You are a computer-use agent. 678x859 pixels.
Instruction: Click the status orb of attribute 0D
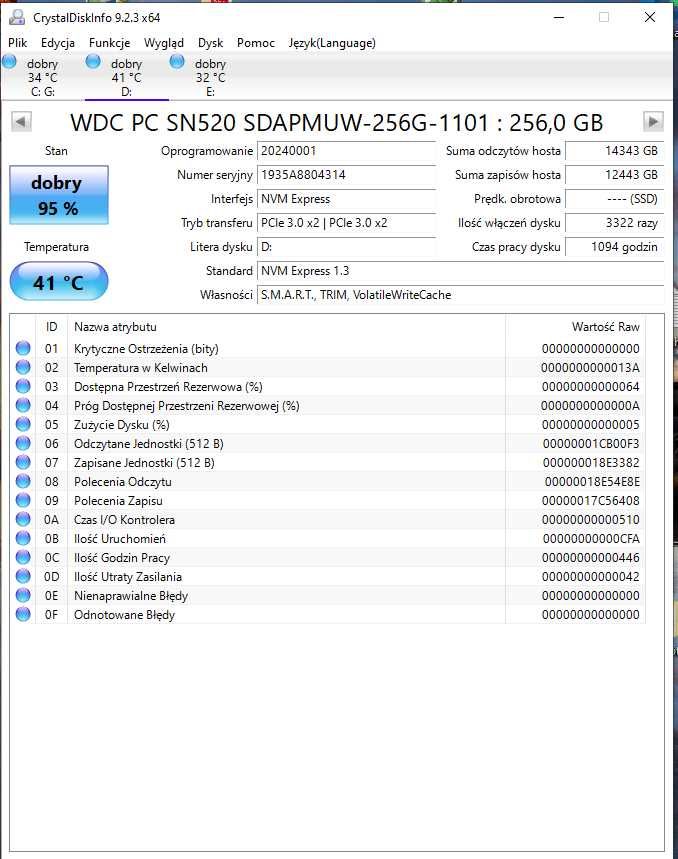[23, 576]
